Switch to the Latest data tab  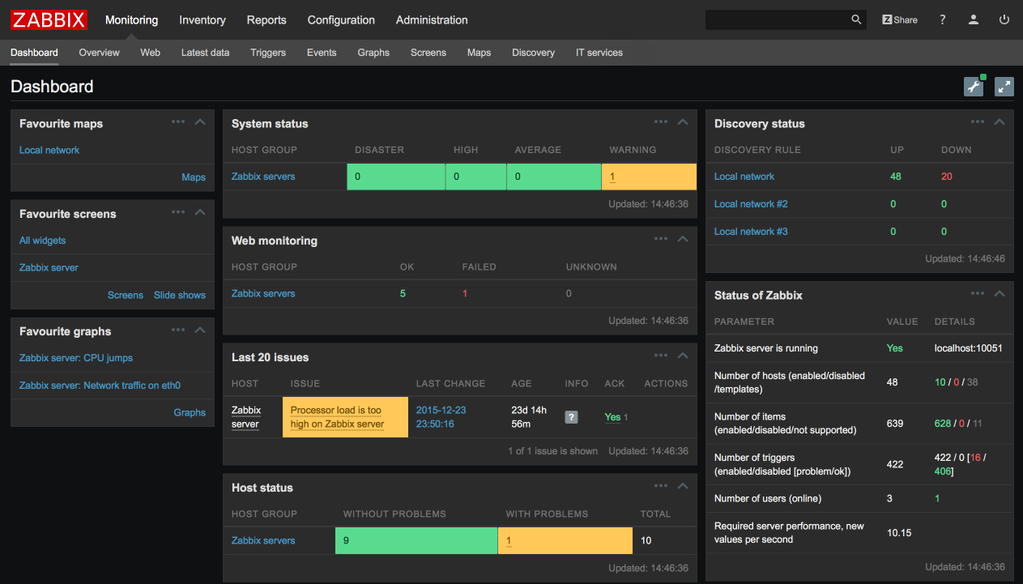click(205, 52)
